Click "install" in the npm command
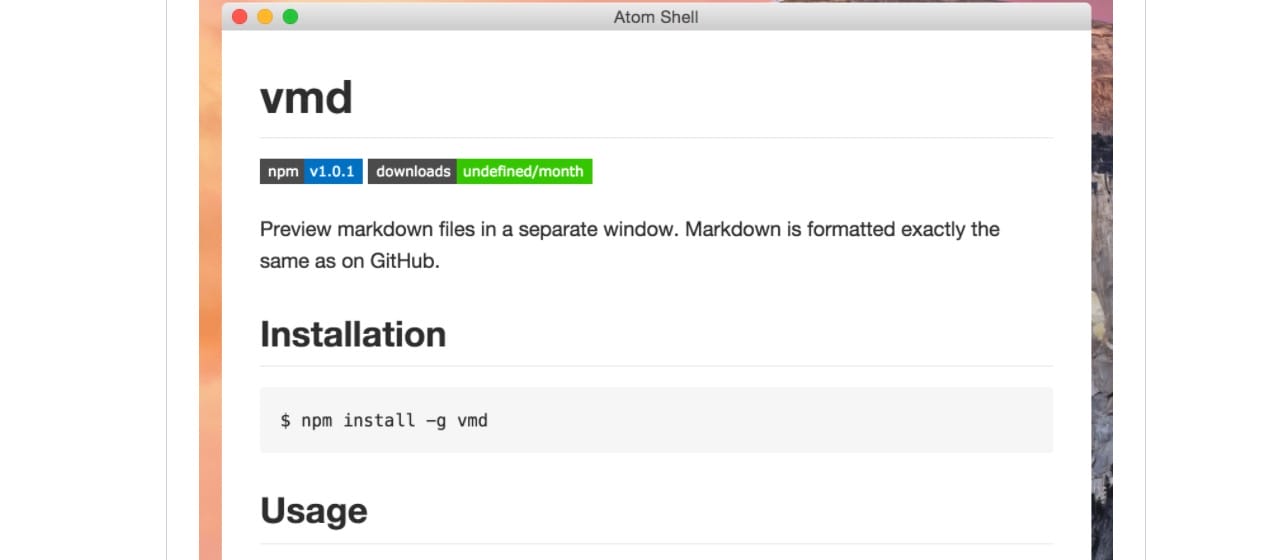 pyautogui.click(x=379, y=421)
